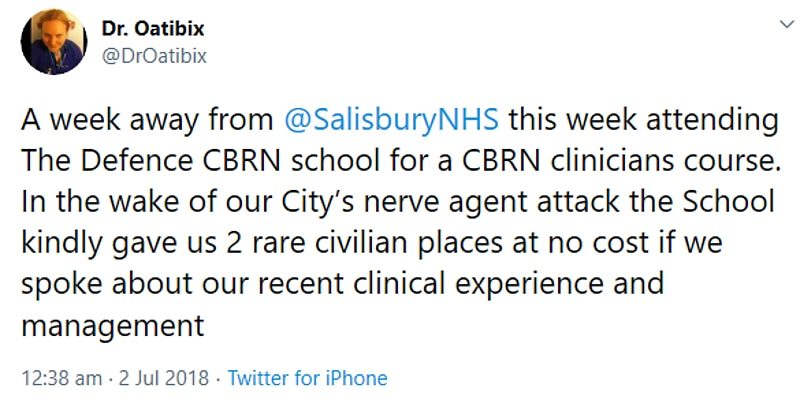Expand the tweet options chevron
Image resolution: width=800 pixels, height=403 pixels.
787,24
